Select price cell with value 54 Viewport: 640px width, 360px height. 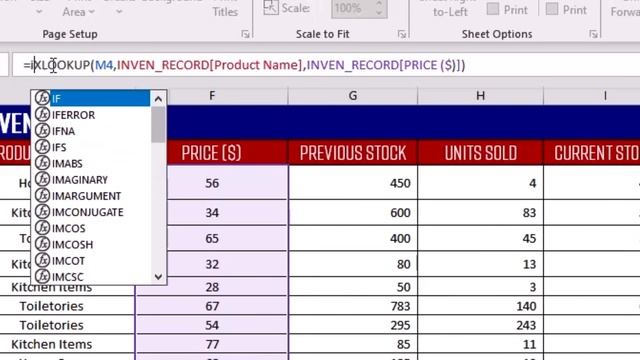[212, 325]
